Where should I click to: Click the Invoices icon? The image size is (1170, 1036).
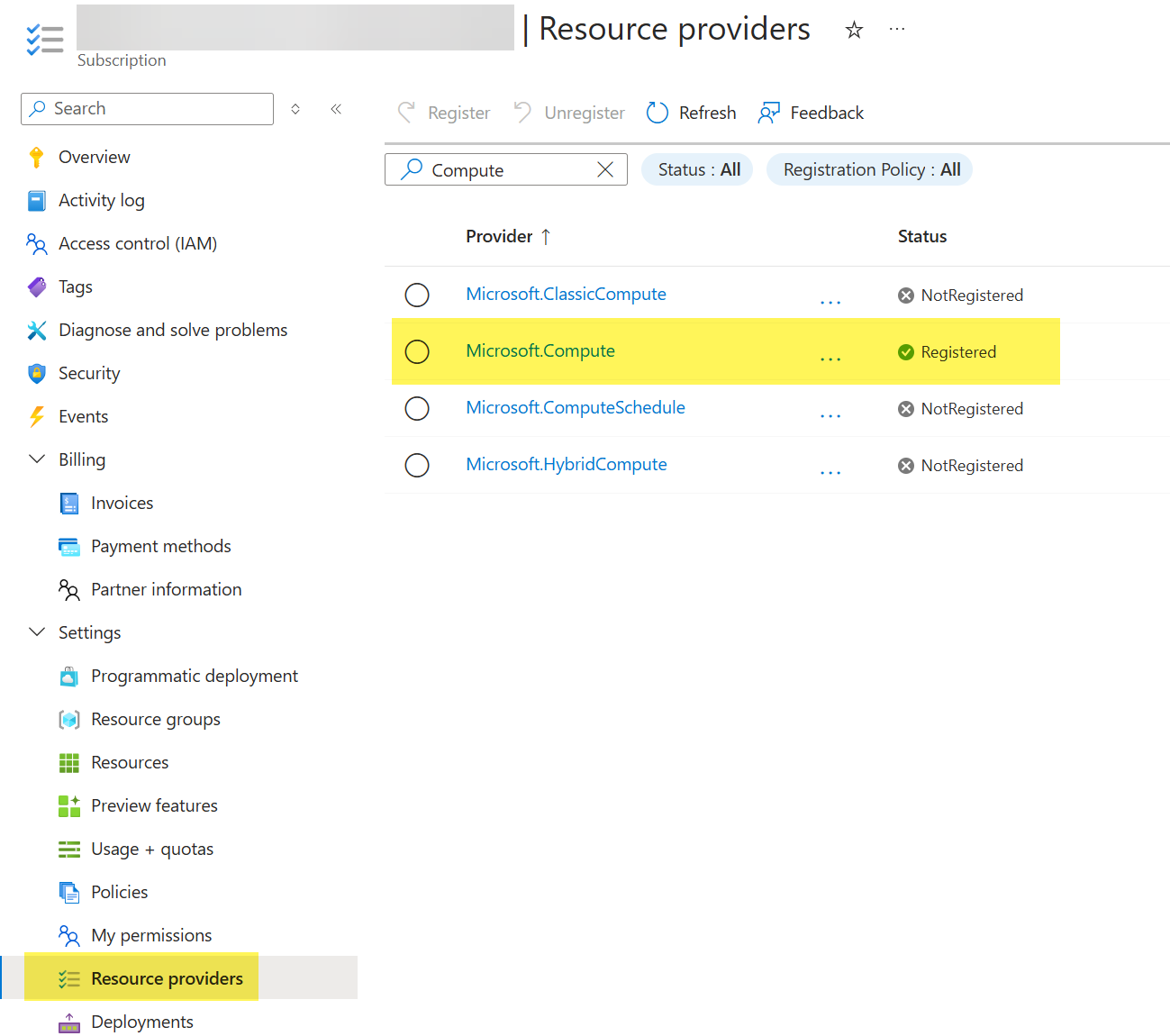(x=69, y=504)
